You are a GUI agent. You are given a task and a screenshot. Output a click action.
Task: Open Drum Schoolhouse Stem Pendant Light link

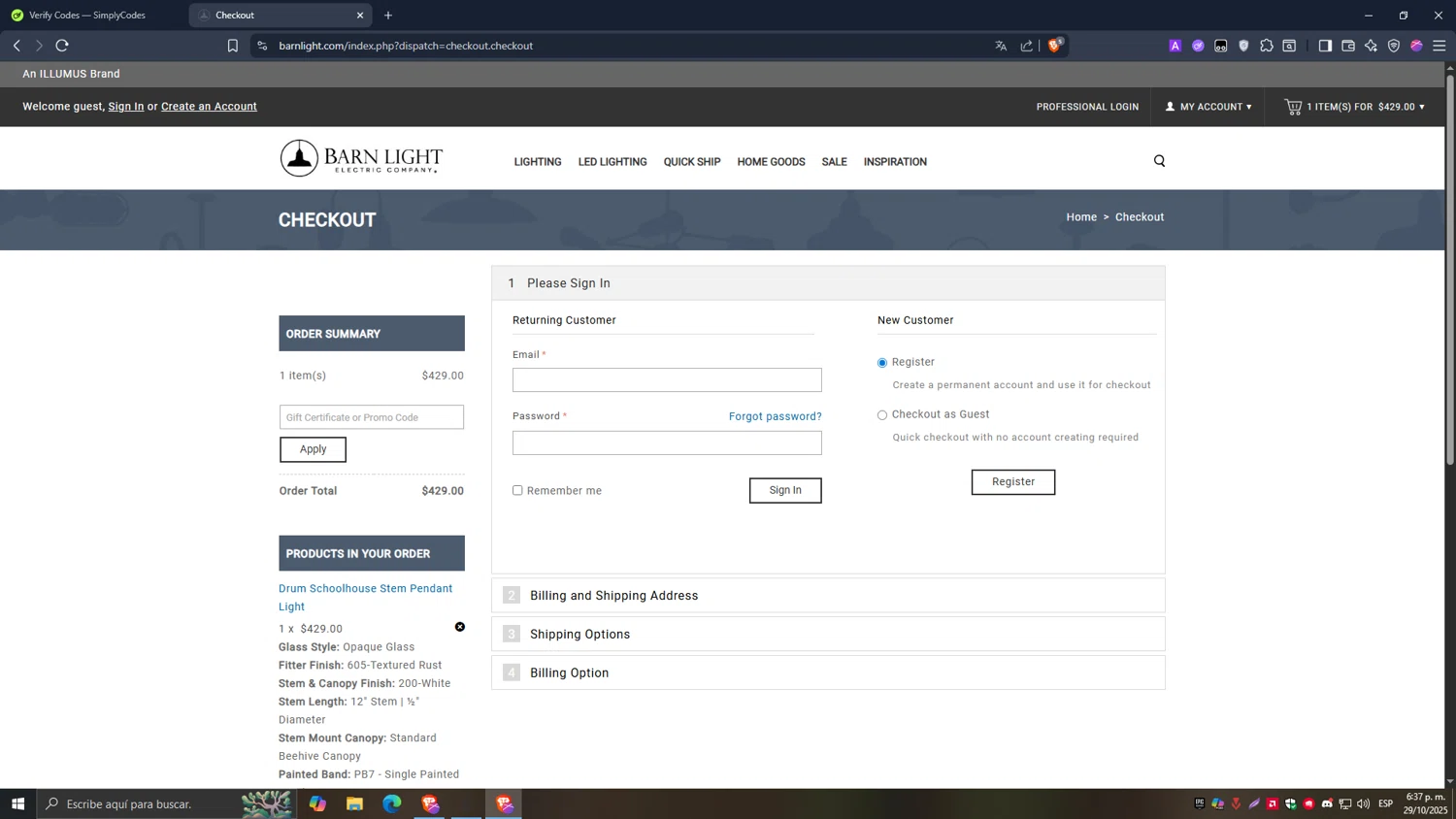tap(365, 598)
